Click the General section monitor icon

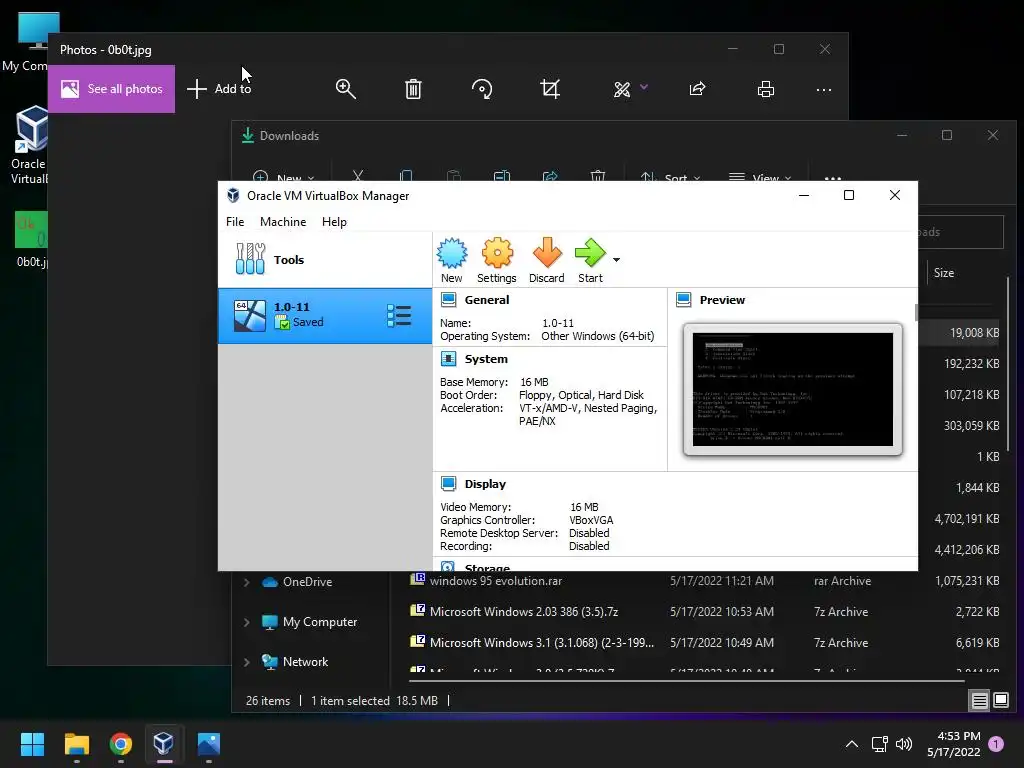click(449, 300)
